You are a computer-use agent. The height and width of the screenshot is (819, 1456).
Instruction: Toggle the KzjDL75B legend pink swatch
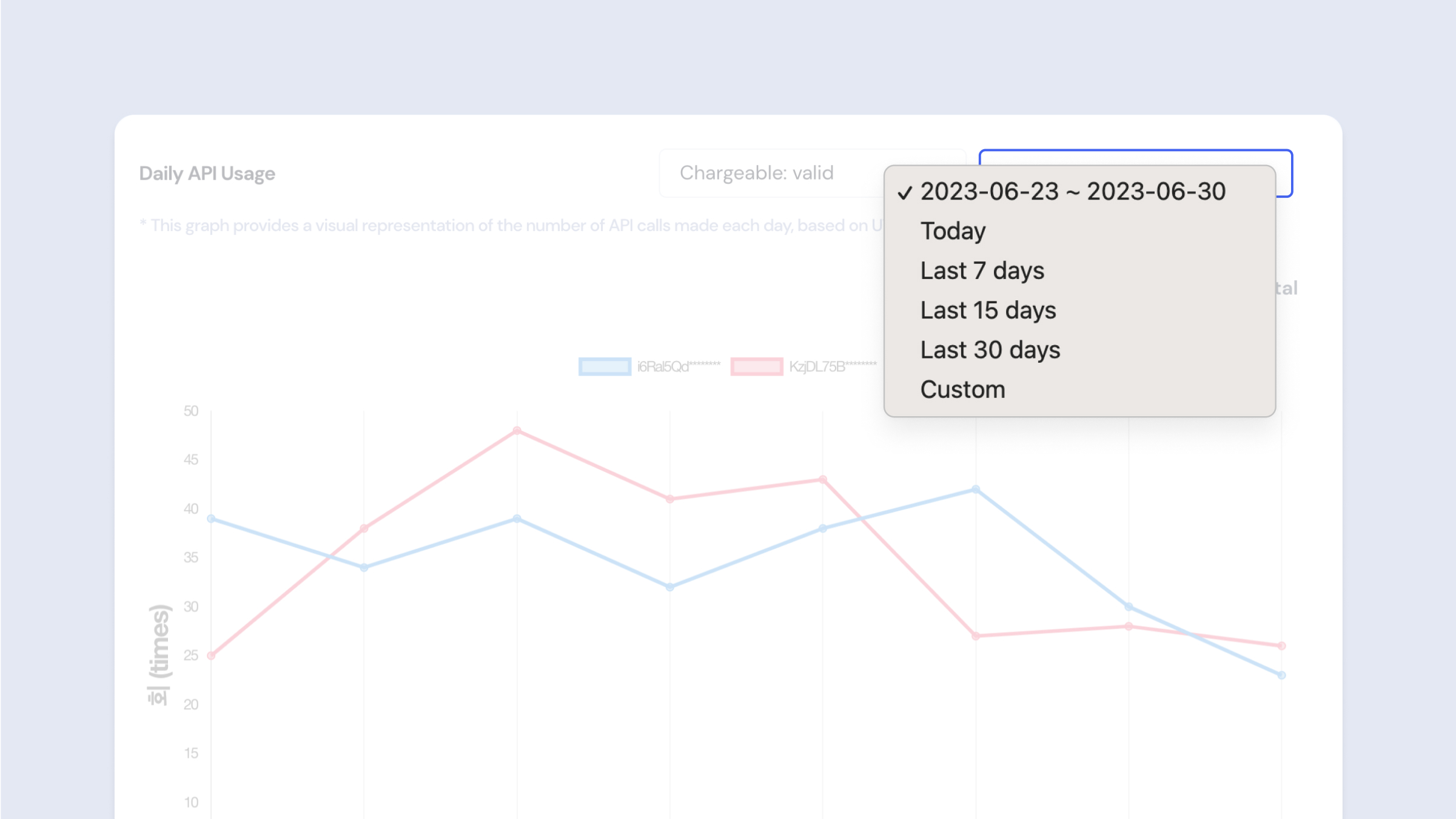click(x=756, y=366)
